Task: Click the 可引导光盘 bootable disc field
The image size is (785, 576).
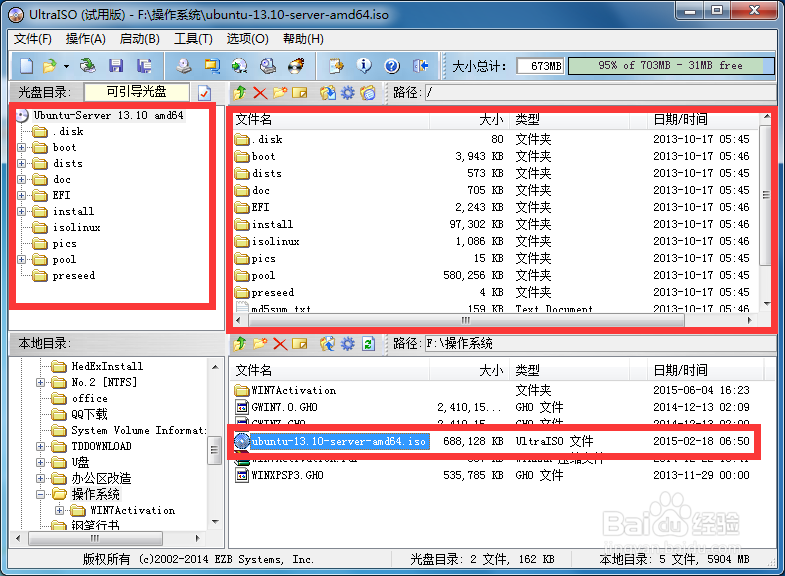Action: [x=137, y=92]
